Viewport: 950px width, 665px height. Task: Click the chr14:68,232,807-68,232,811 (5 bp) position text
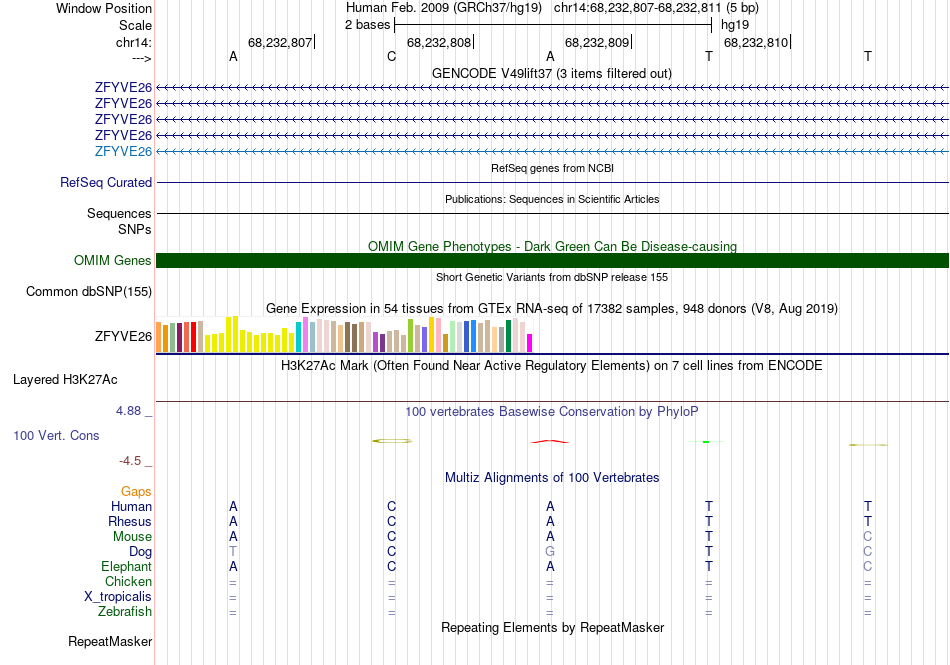coord(656,8)
